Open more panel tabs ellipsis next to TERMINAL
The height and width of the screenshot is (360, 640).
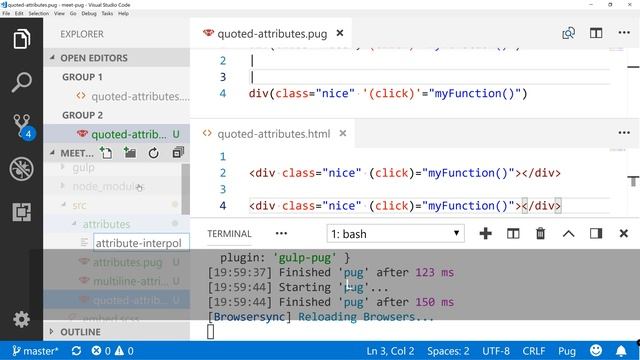[281, 233]
